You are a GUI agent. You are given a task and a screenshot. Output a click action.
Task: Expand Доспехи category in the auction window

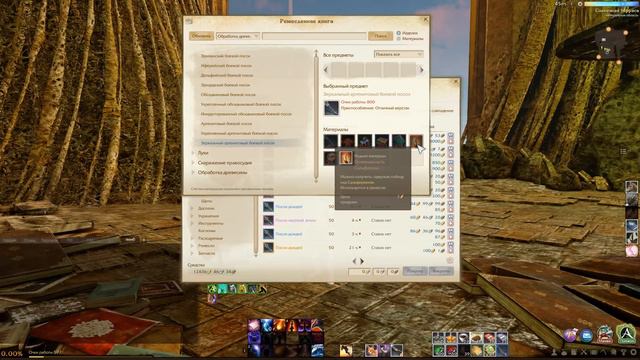[193, 208]
